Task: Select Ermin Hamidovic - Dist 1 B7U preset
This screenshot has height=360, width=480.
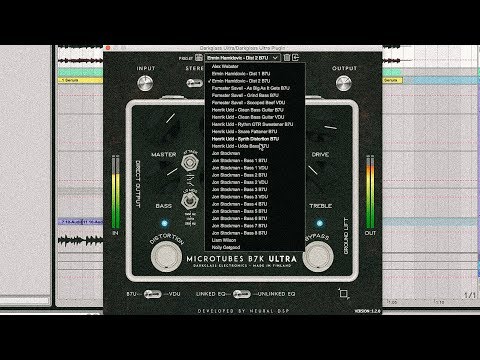Action: pos(255,74)
